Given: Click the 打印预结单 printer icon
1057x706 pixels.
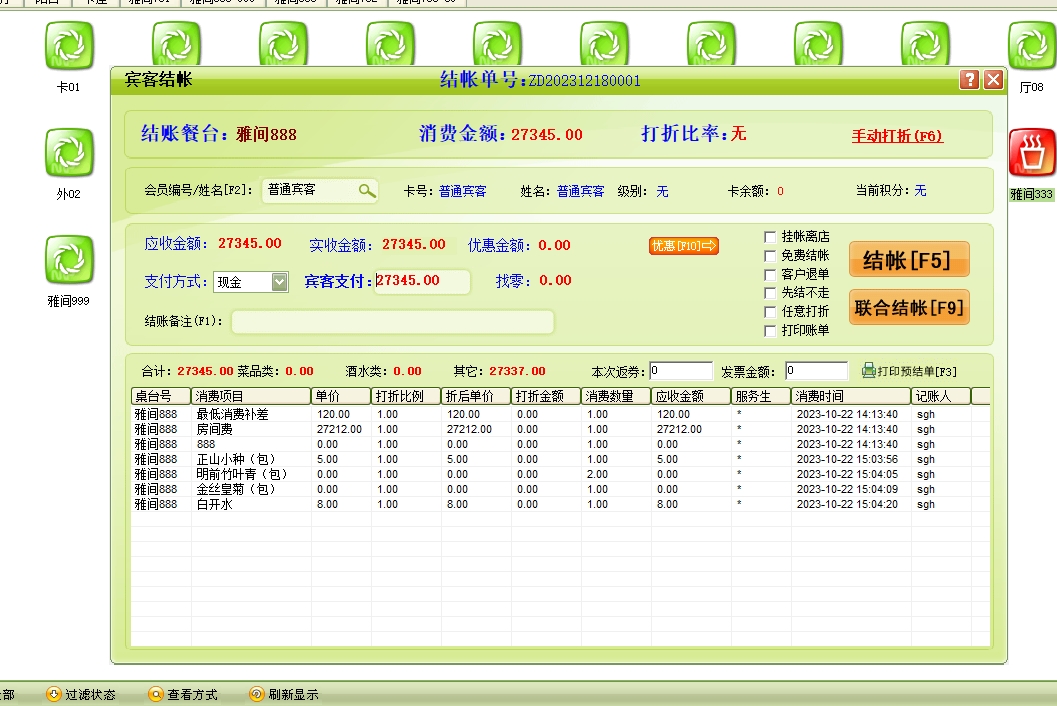Looking at the screenshot, I should pos(868,370).
